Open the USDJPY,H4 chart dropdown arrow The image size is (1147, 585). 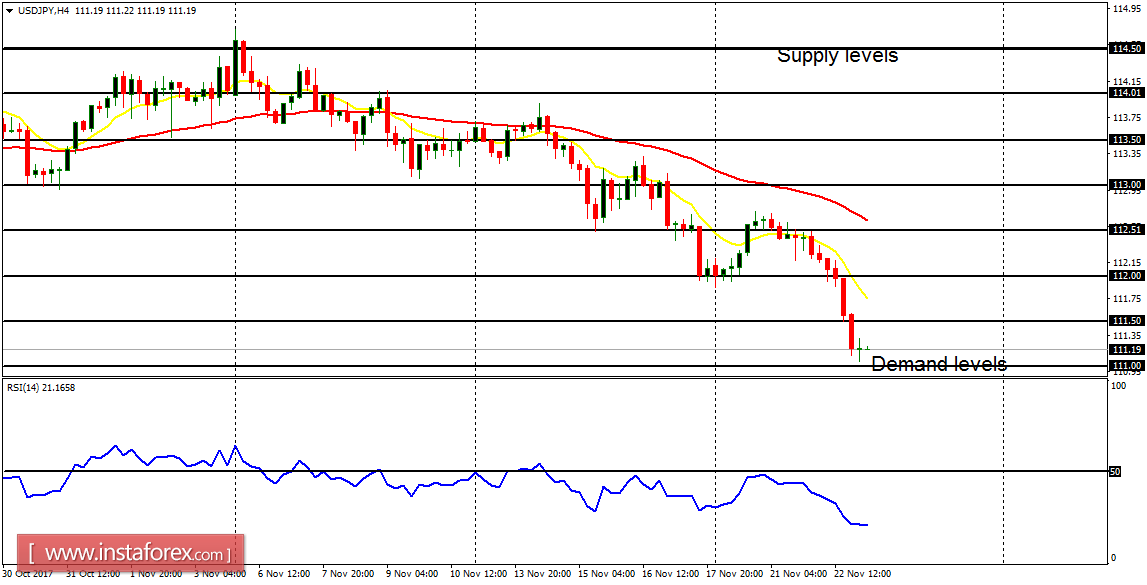point(9,11)
